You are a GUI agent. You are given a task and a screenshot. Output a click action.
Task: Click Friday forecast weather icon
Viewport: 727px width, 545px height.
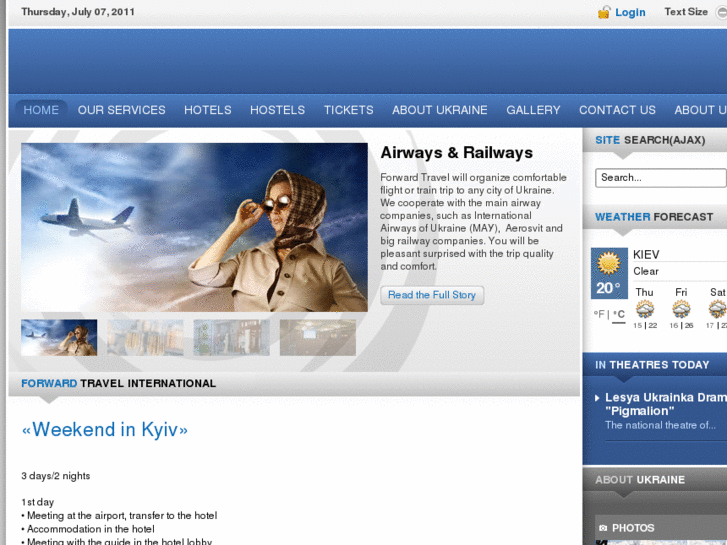pyautogui.click(x=681, y=309)
